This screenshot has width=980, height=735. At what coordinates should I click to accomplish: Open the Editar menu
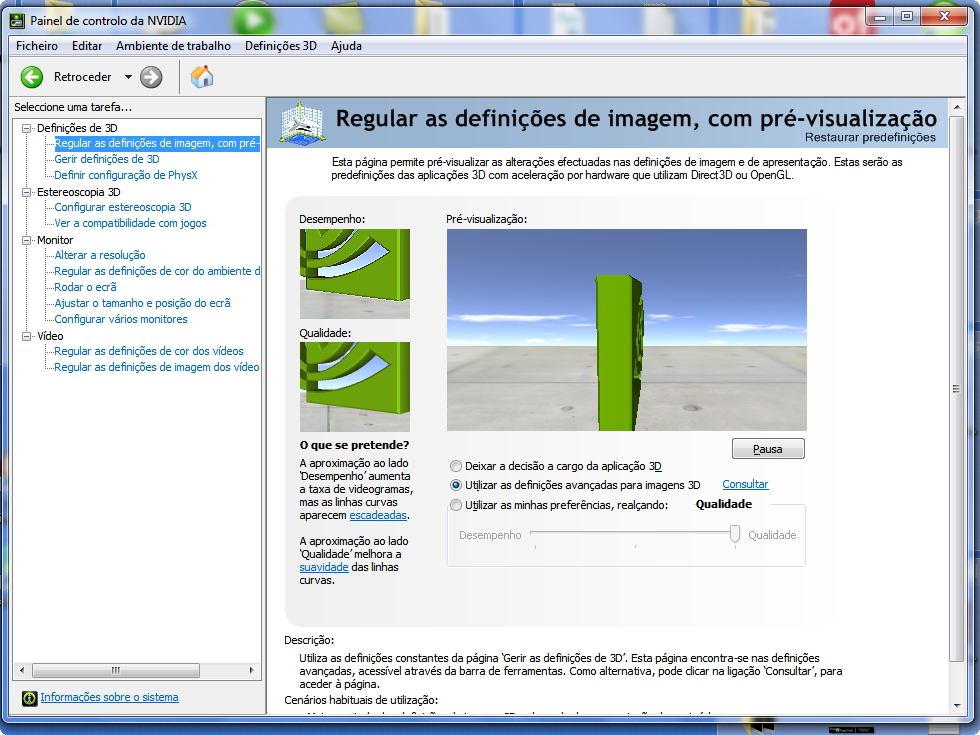[x=87, y=46]
